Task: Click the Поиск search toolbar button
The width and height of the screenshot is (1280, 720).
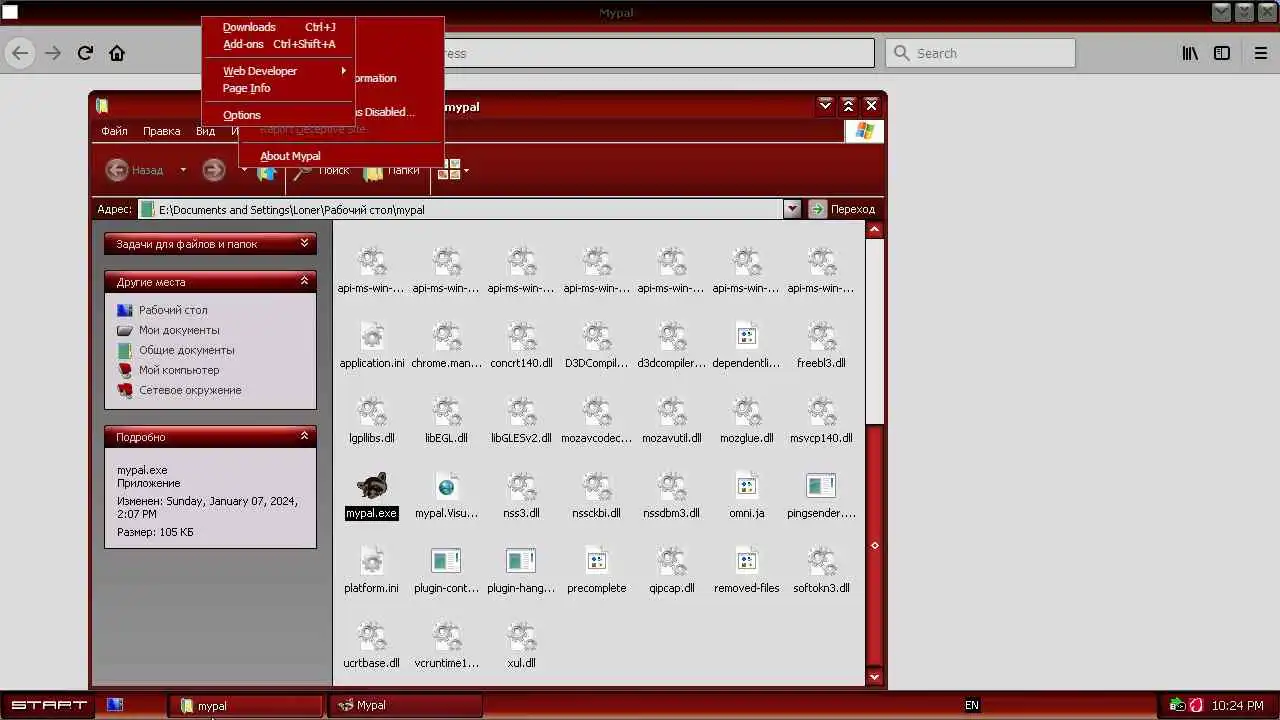Action: pos(322,170)
